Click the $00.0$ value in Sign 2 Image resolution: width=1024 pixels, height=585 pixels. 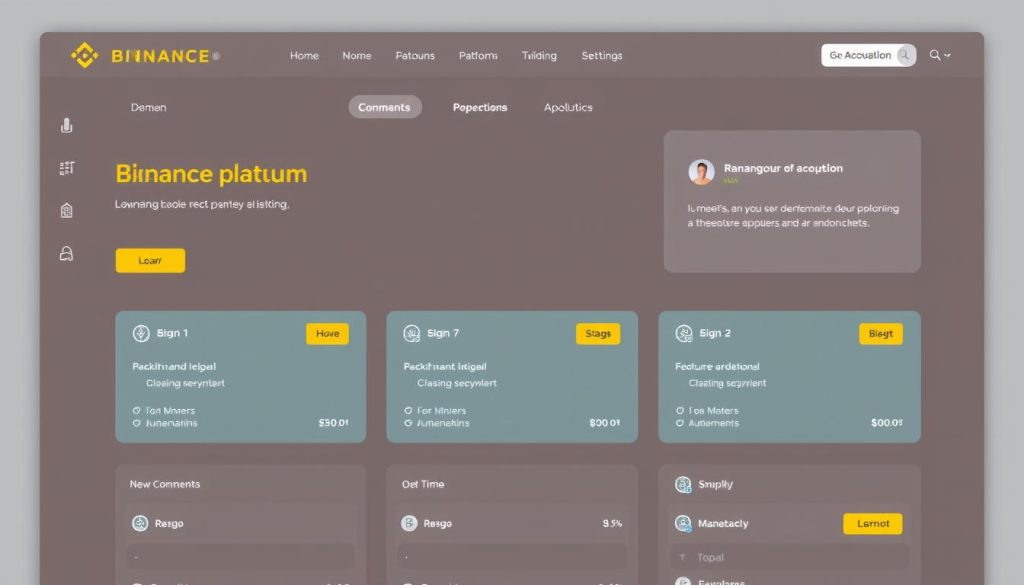tap(887, 423)
